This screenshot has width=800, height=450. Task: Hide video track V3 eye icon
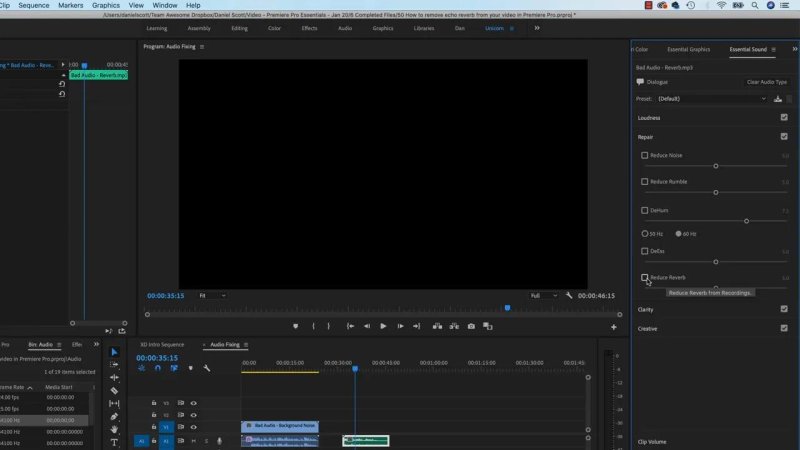(193, 403)
